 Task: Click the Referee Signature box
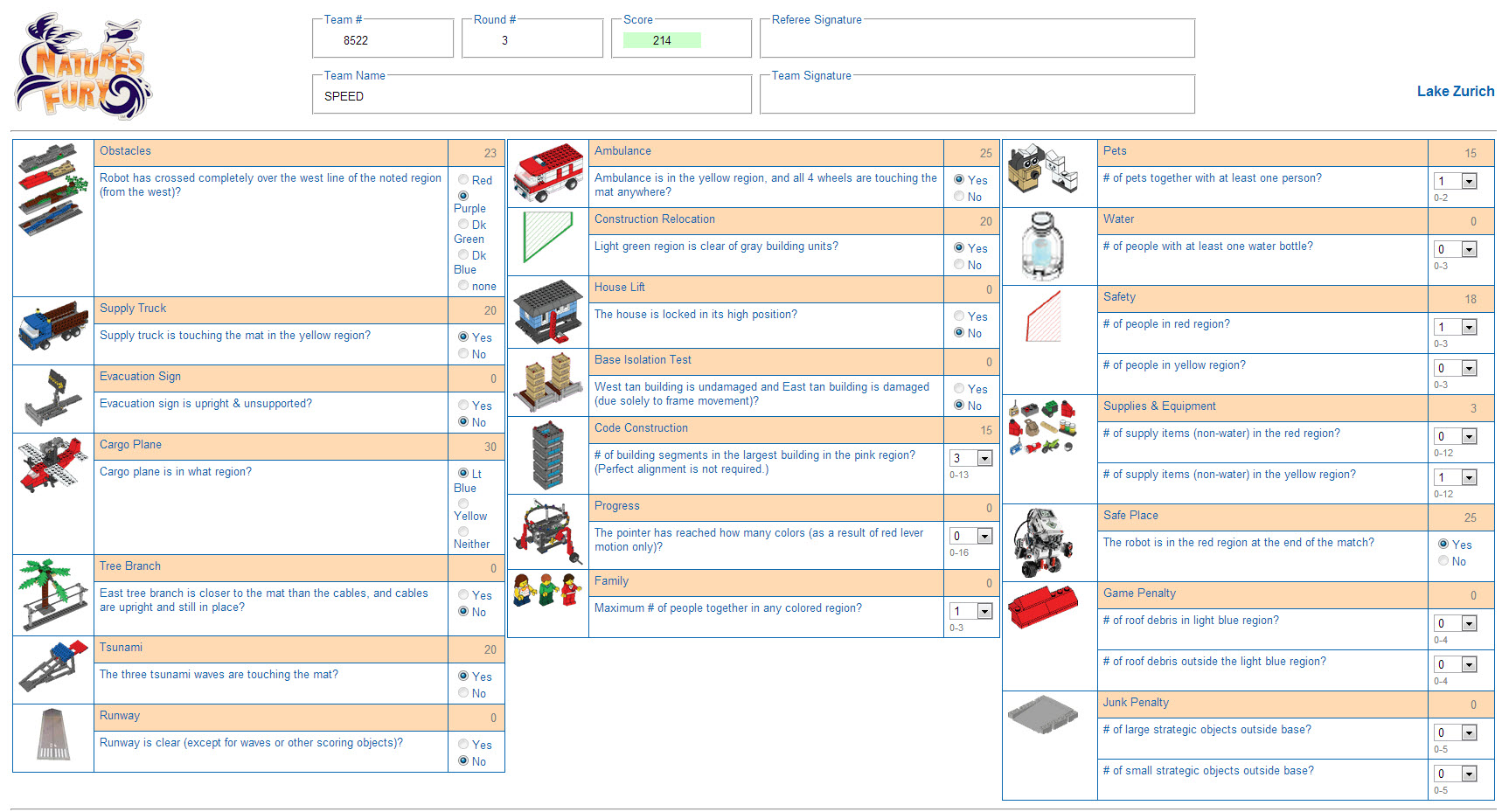point(977,40)
